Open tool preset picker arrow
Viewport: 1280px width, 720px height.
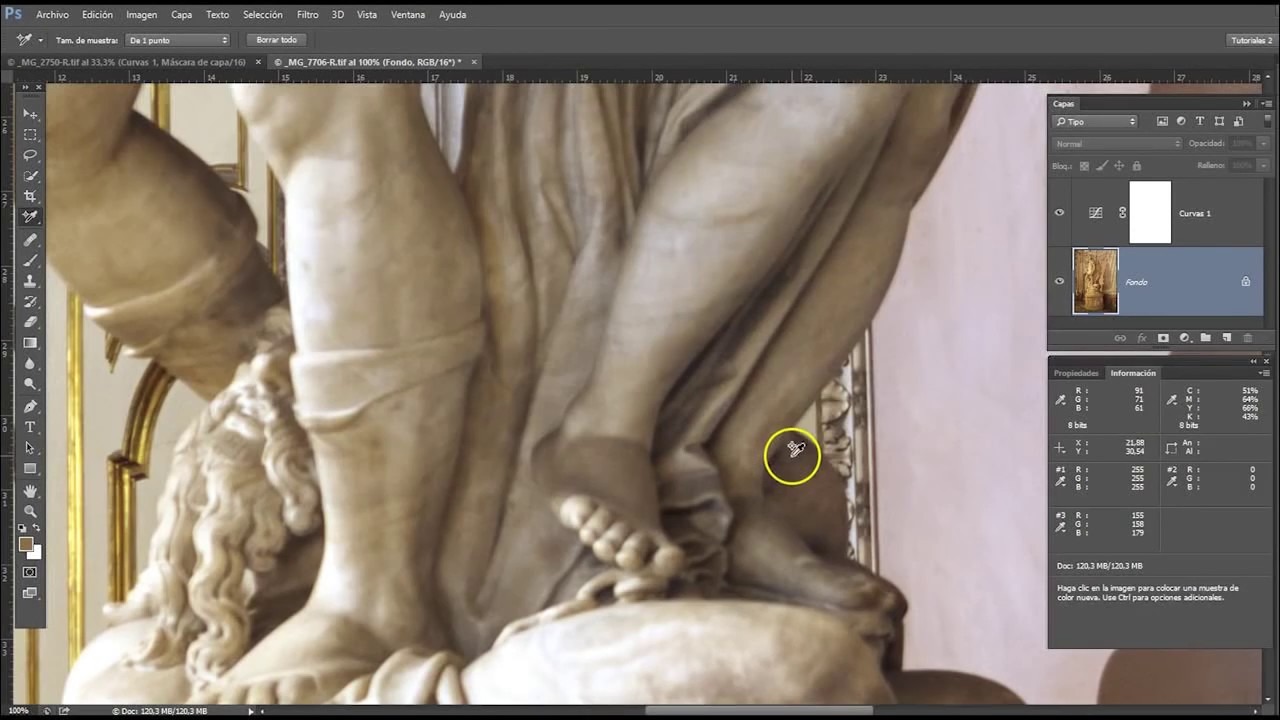[40, 40]
